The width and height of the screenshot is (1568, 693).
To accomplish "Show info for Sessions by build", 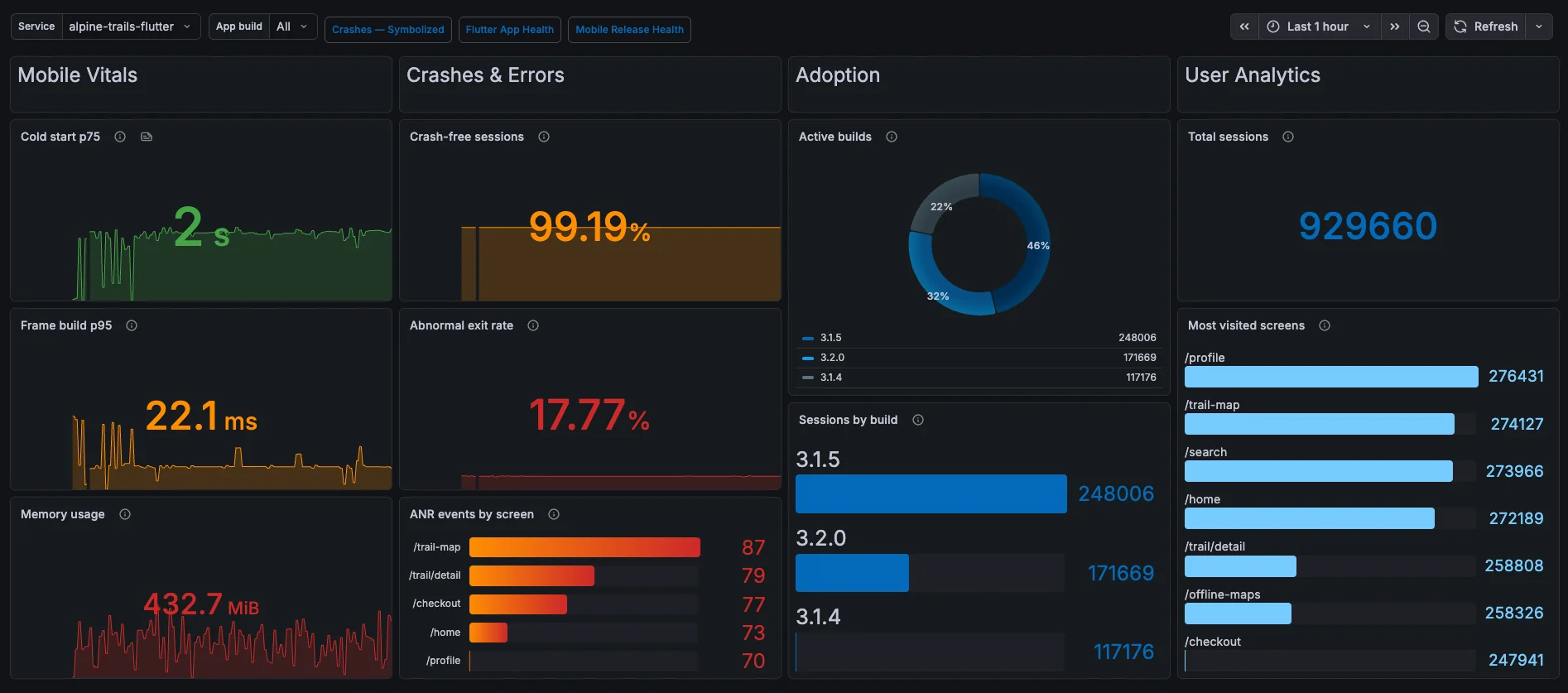I will [x=918, y=420].
